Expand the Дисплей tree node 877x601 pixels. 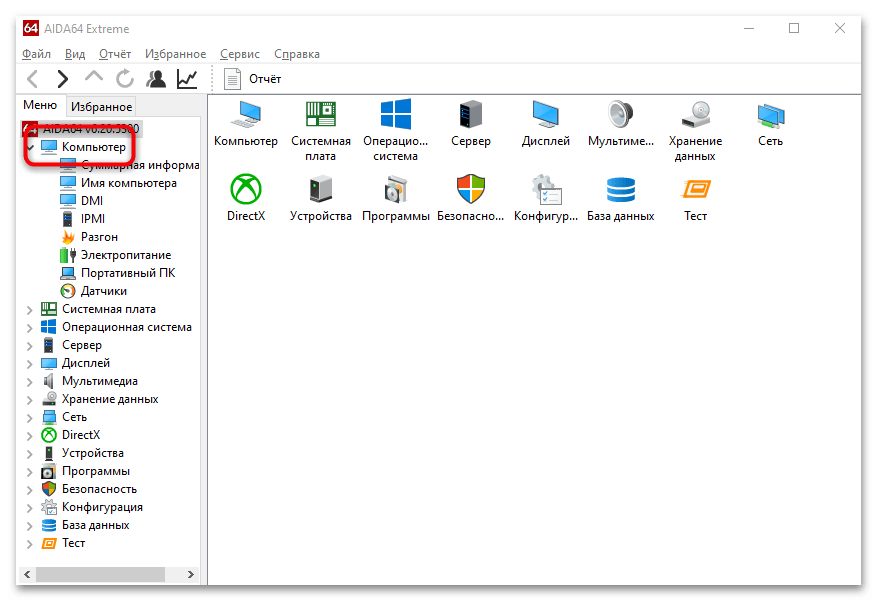point(30,364)
